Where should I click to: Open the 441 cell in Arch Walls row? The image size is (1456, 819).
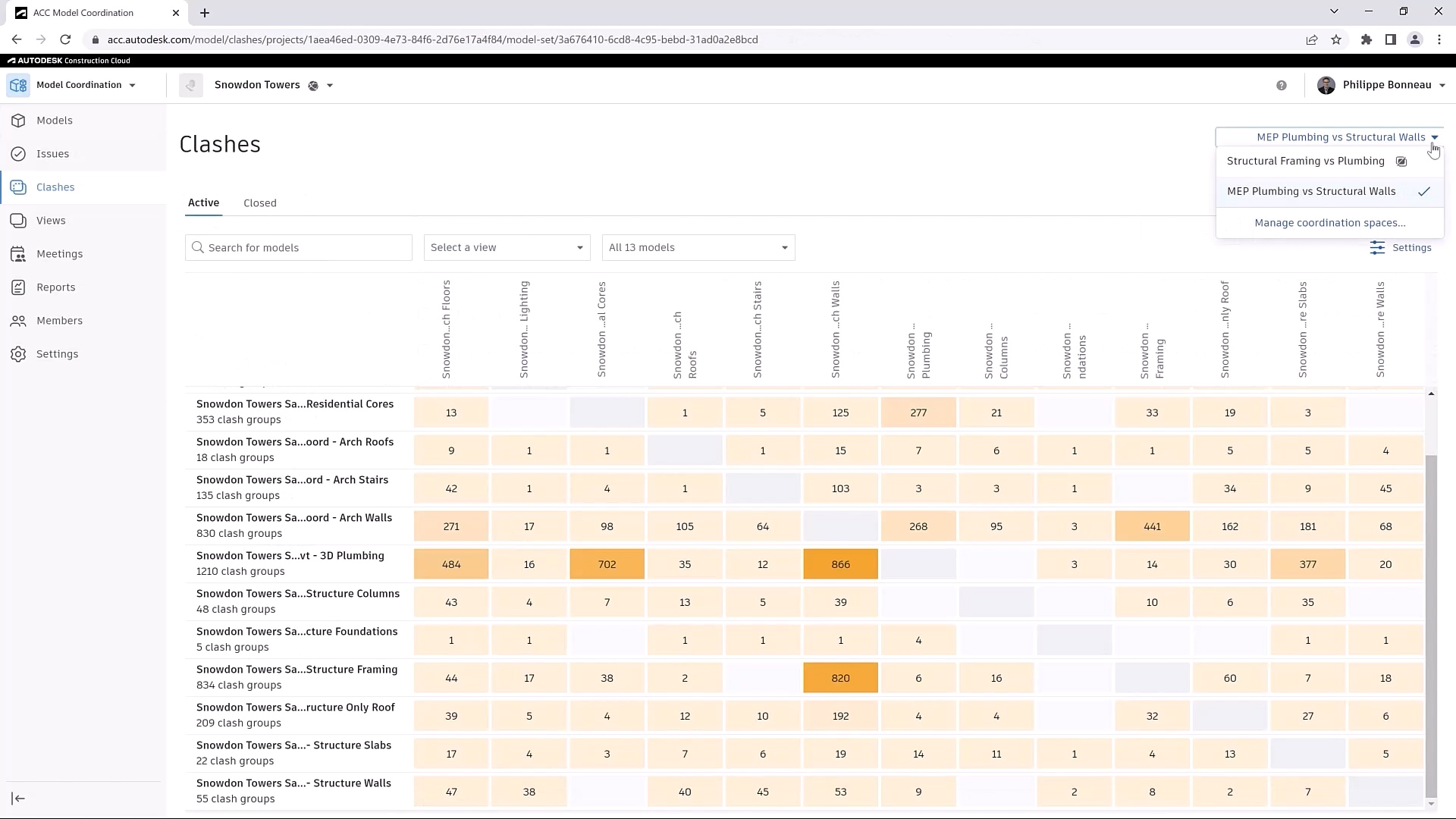(1152, 526)
